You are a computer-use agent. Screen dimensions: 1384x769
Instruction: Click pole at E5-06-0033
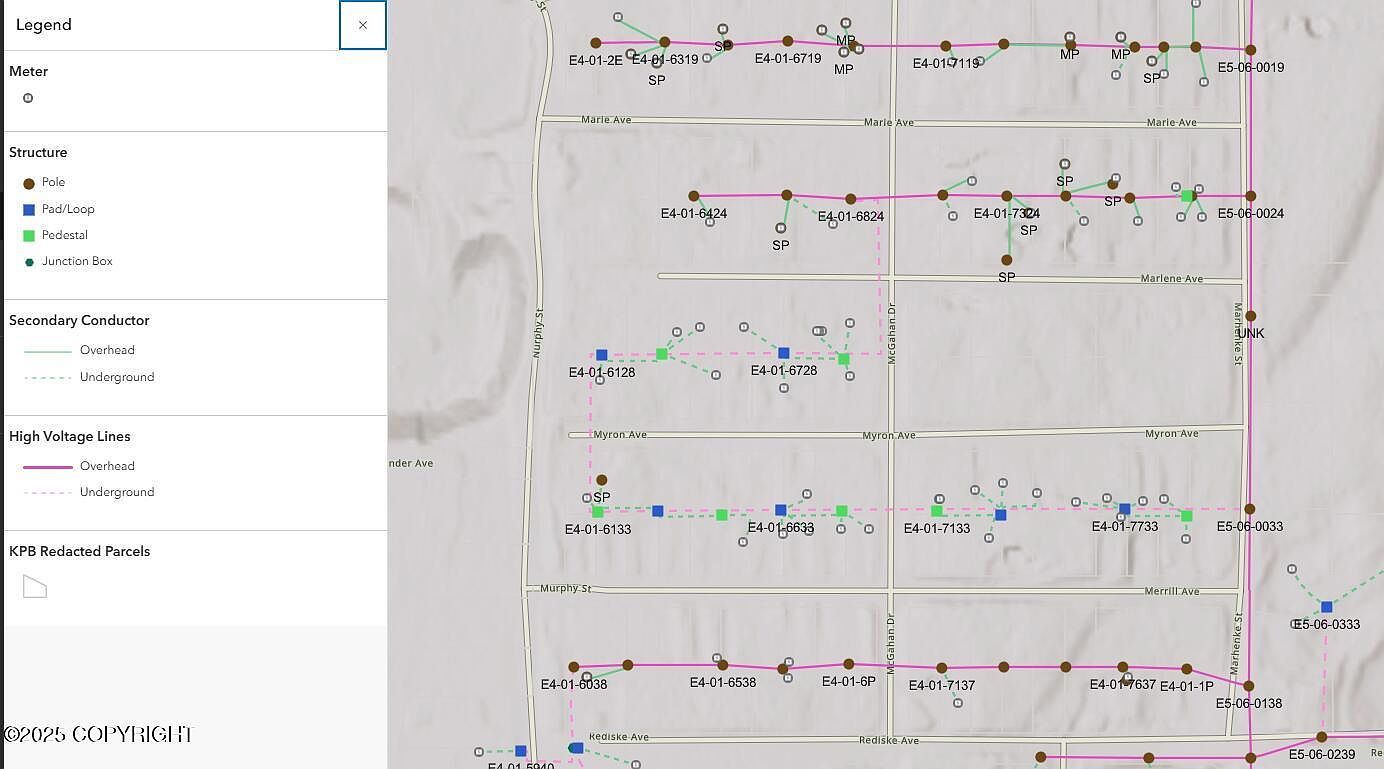(x=1249, y=509)
